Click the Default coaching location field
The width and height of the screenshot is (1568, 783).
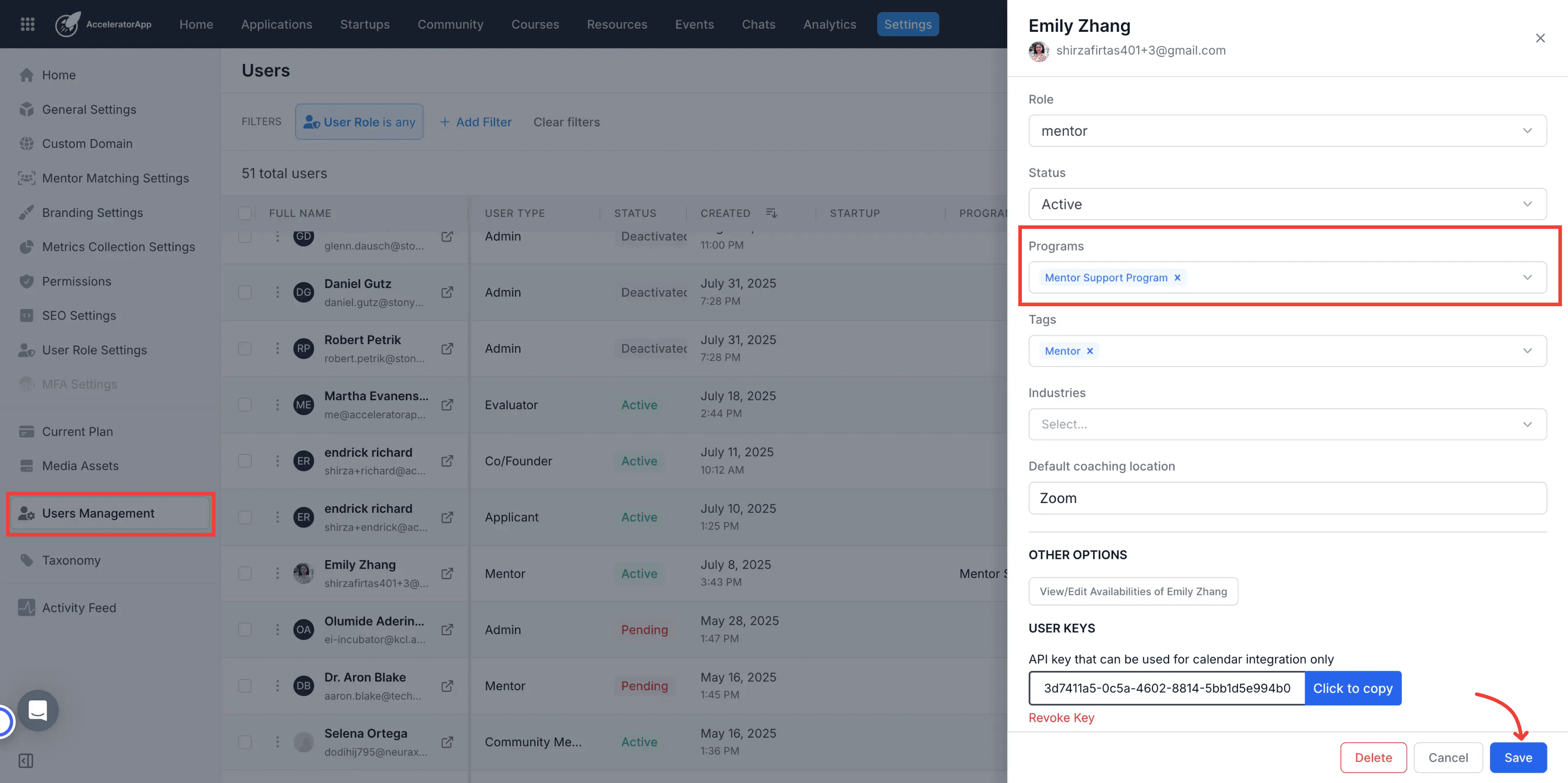coord(1288,498)
